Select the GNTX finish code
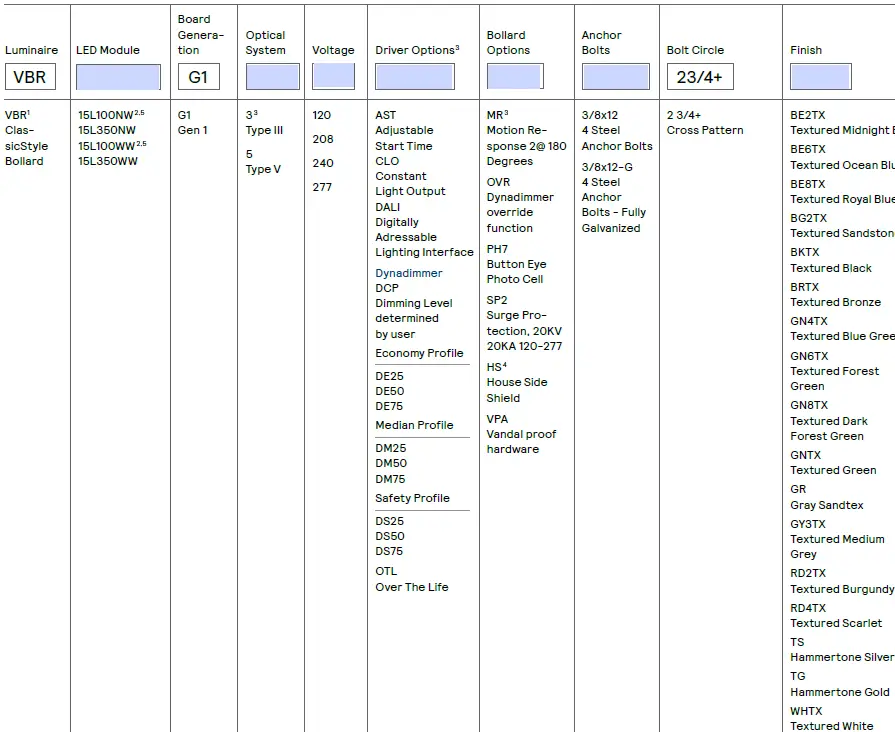 click(x=805, y=455)
